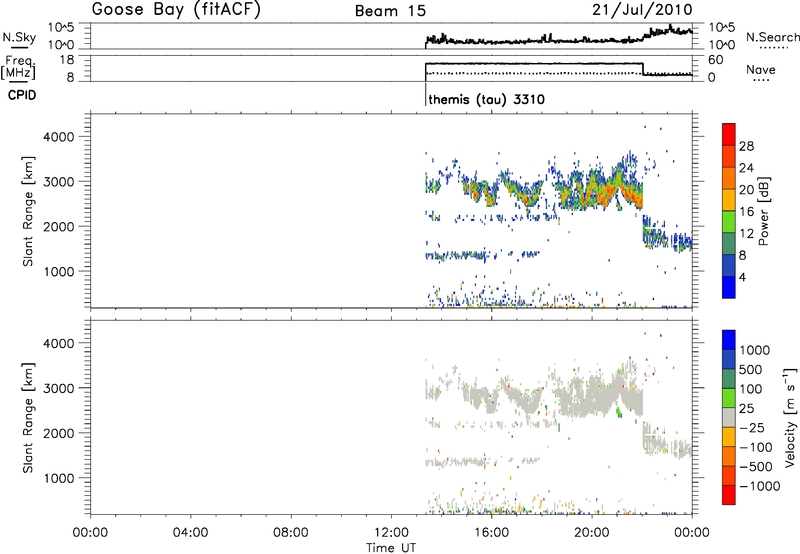Click the "Time UT" x-axis title
The width and height of the screenshot is (800, 554).
pos(391,548)
